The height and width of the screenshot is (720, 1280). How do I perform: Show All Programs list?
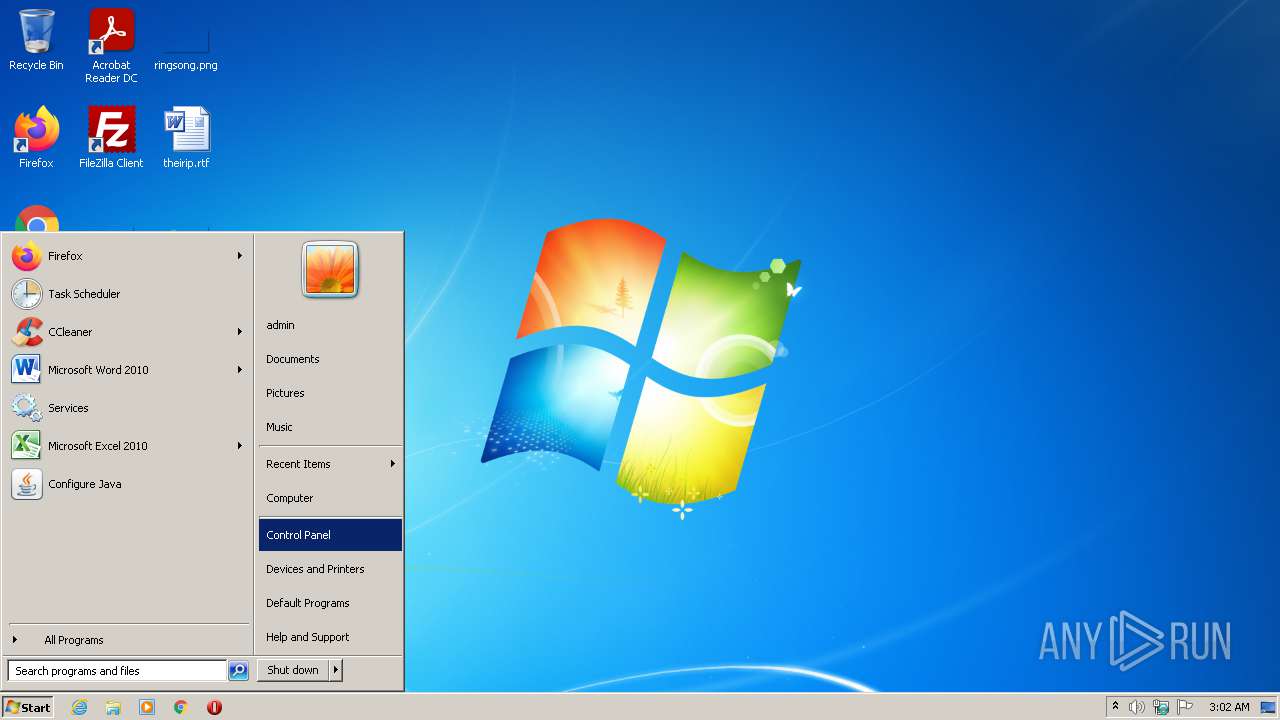(x=127, y=640)
